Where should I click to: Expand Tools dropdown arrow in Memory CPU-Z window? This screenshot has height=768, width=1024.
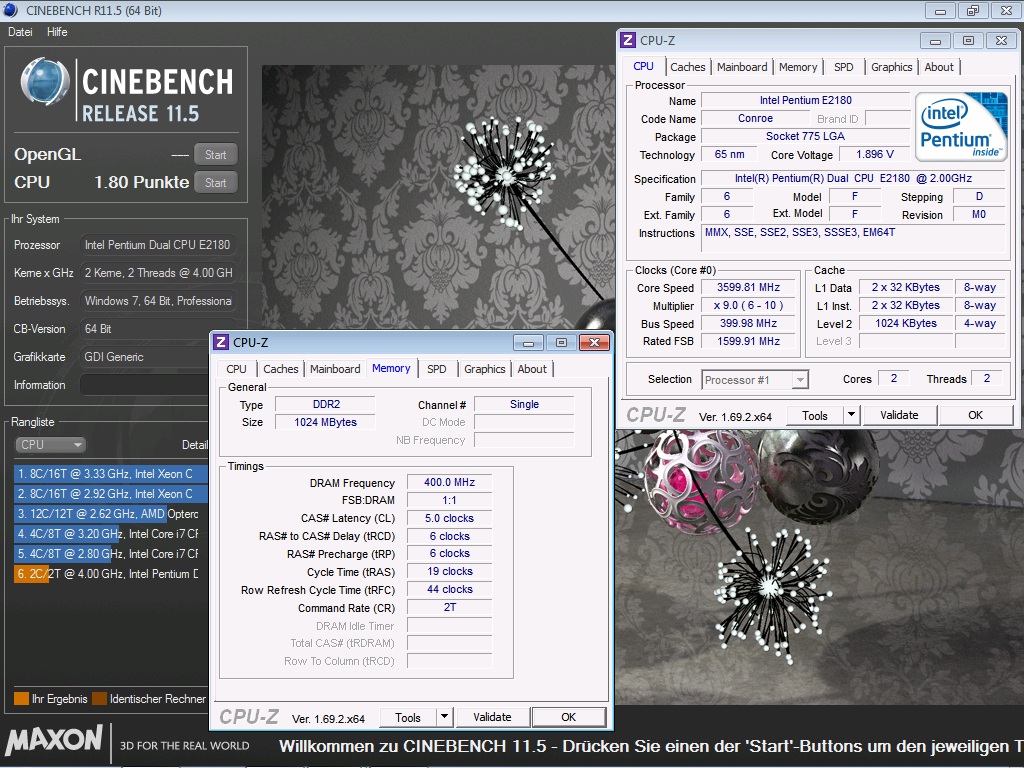[x=444, y=718]
